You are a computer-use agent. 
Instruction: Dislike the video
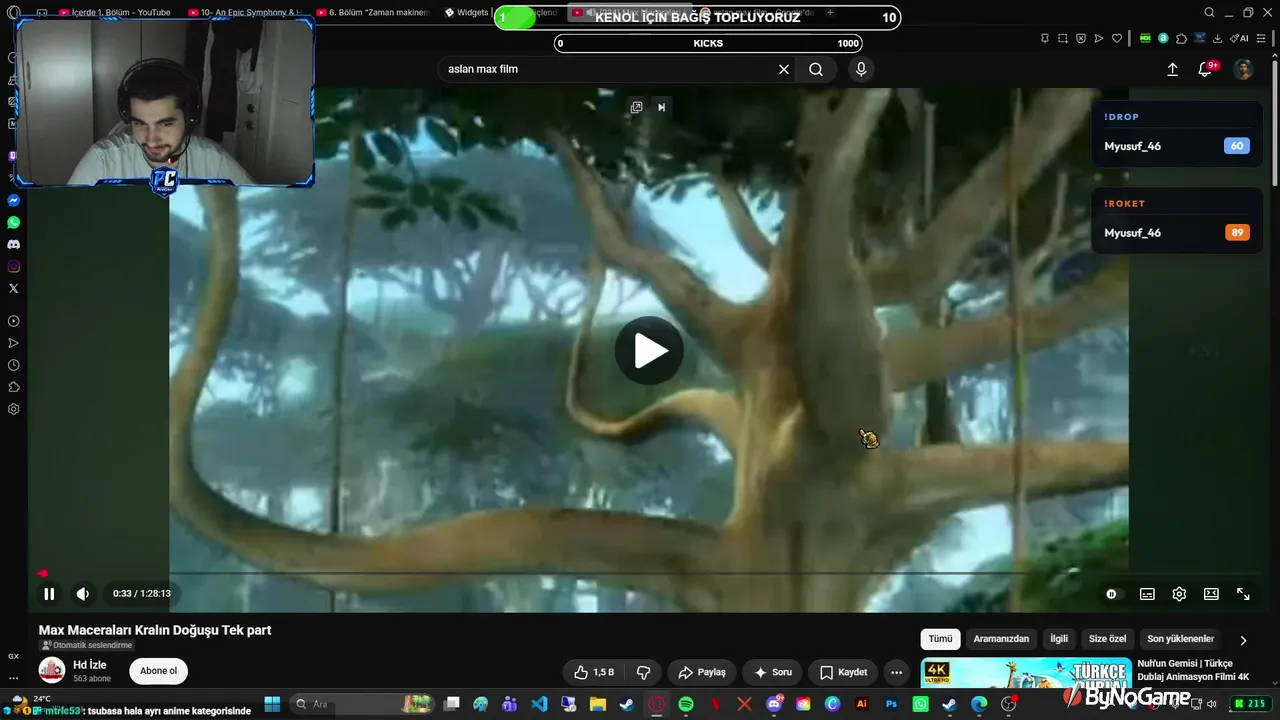click(644, 672)
